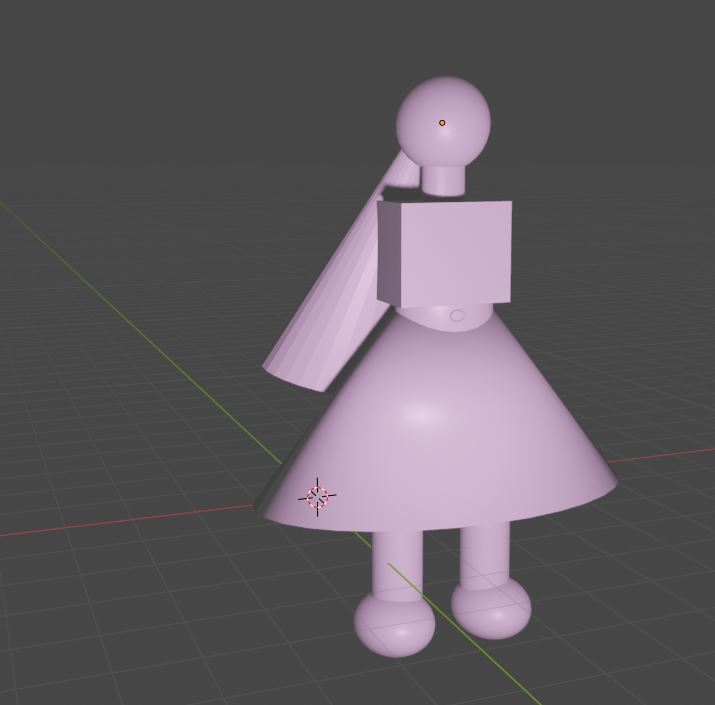Viewport: 715px width, 705px height.
Task: Click the small circle on the waist
Action: point(457,315)
